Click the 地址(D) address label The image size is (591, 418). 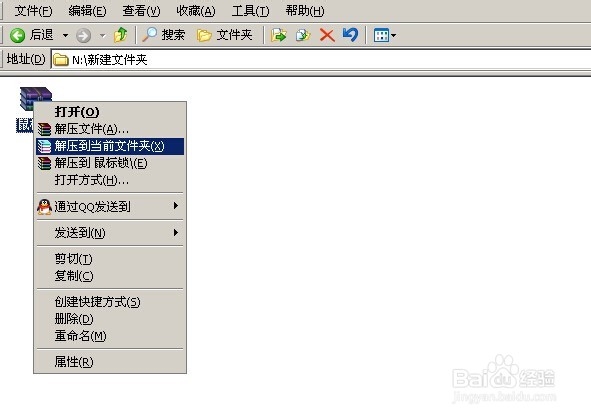pos(26,59)
